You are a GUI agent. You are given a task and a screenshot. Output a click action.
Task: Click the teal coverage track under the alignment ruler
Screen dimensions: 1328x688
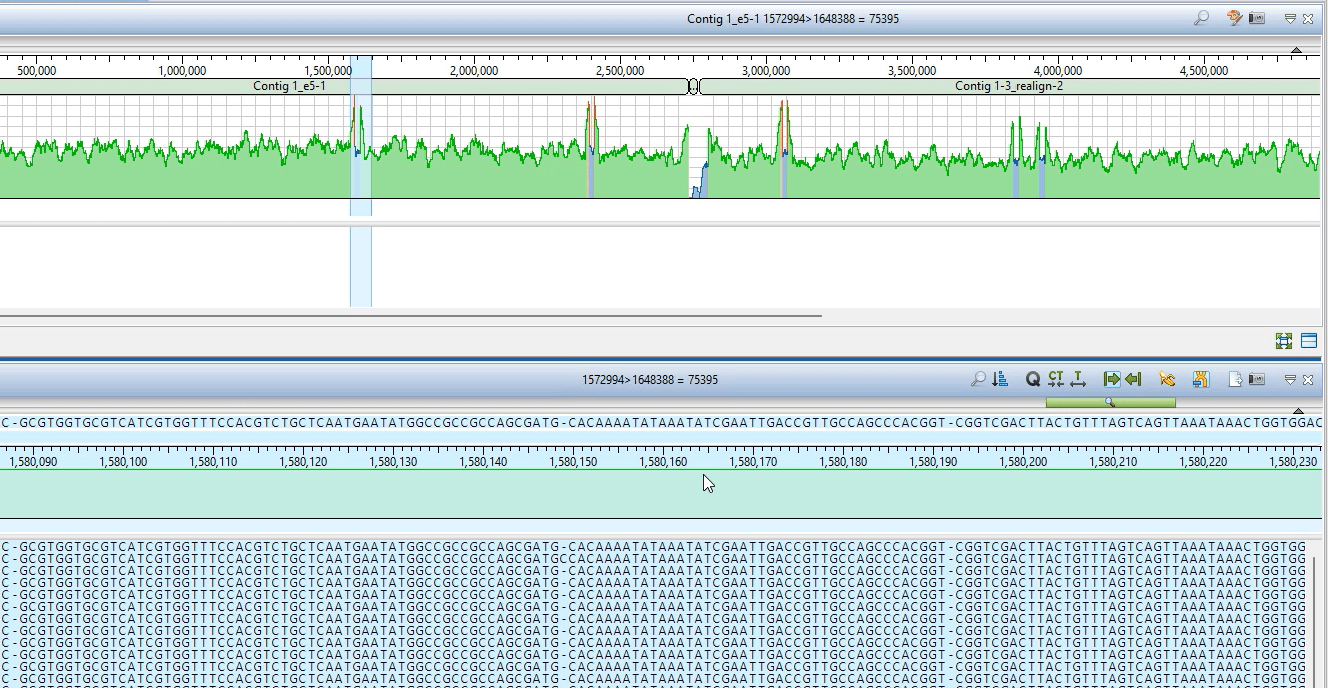[660, 494]
